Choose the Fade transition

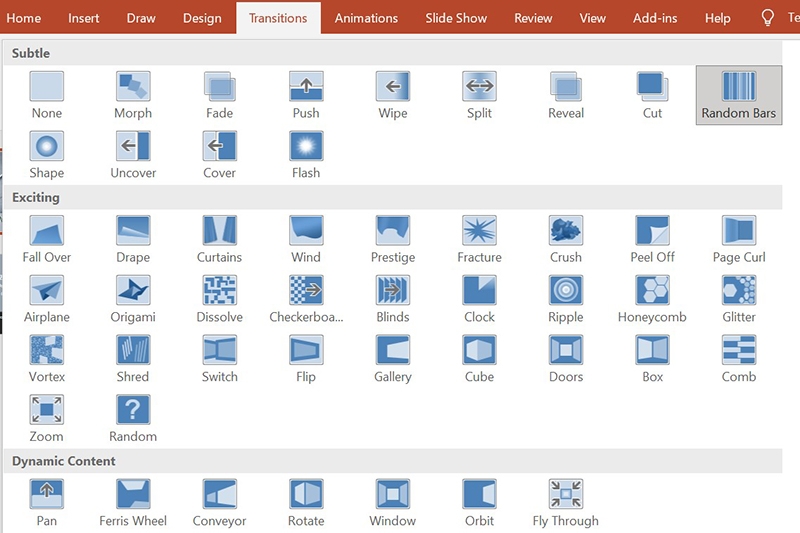pyautogui.click(x=219, y=95)
